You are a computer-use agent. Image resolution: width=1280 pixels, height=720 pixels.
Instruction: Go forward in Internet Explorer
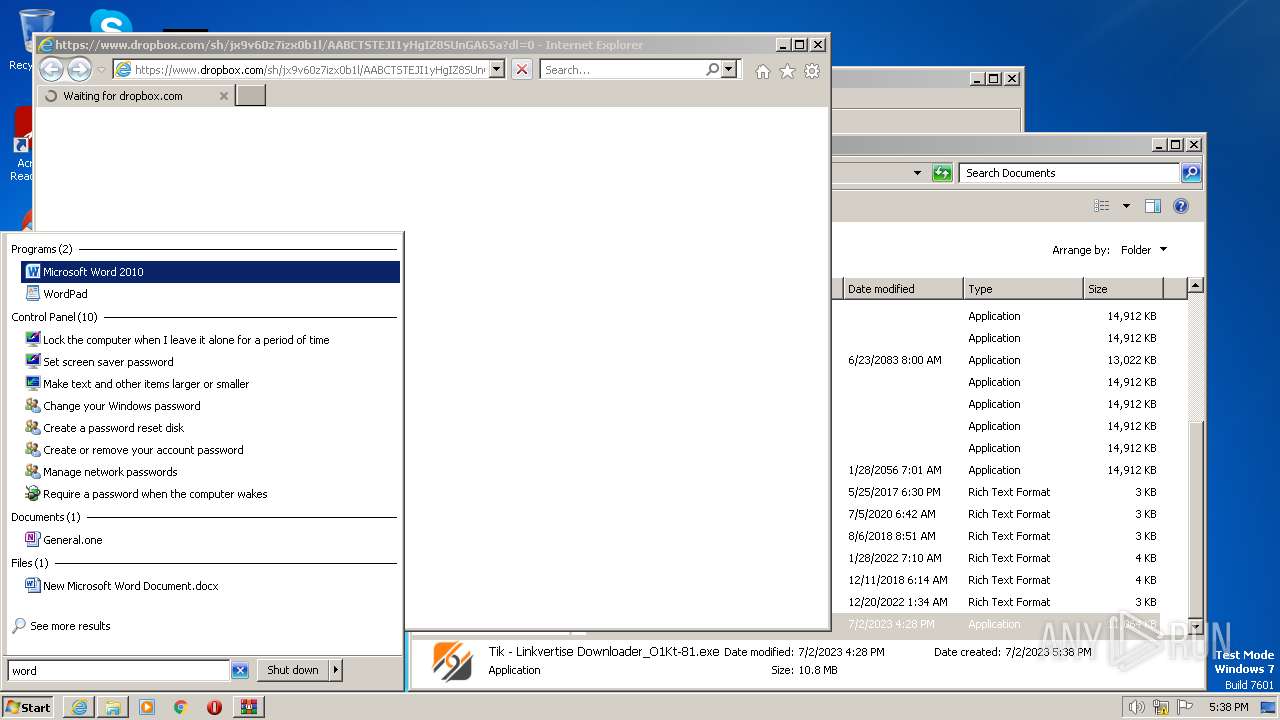click(x=79, y=69)
